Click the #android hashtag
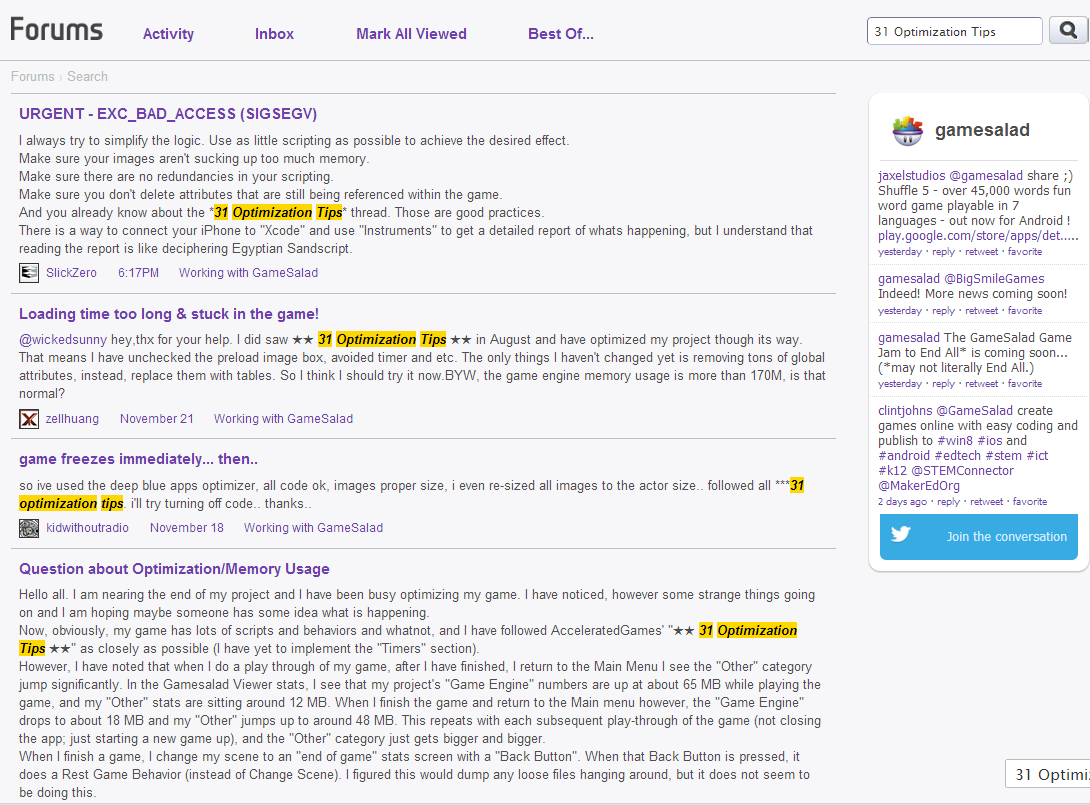This screenshot has width=1090, height=805. pos(904,456)
